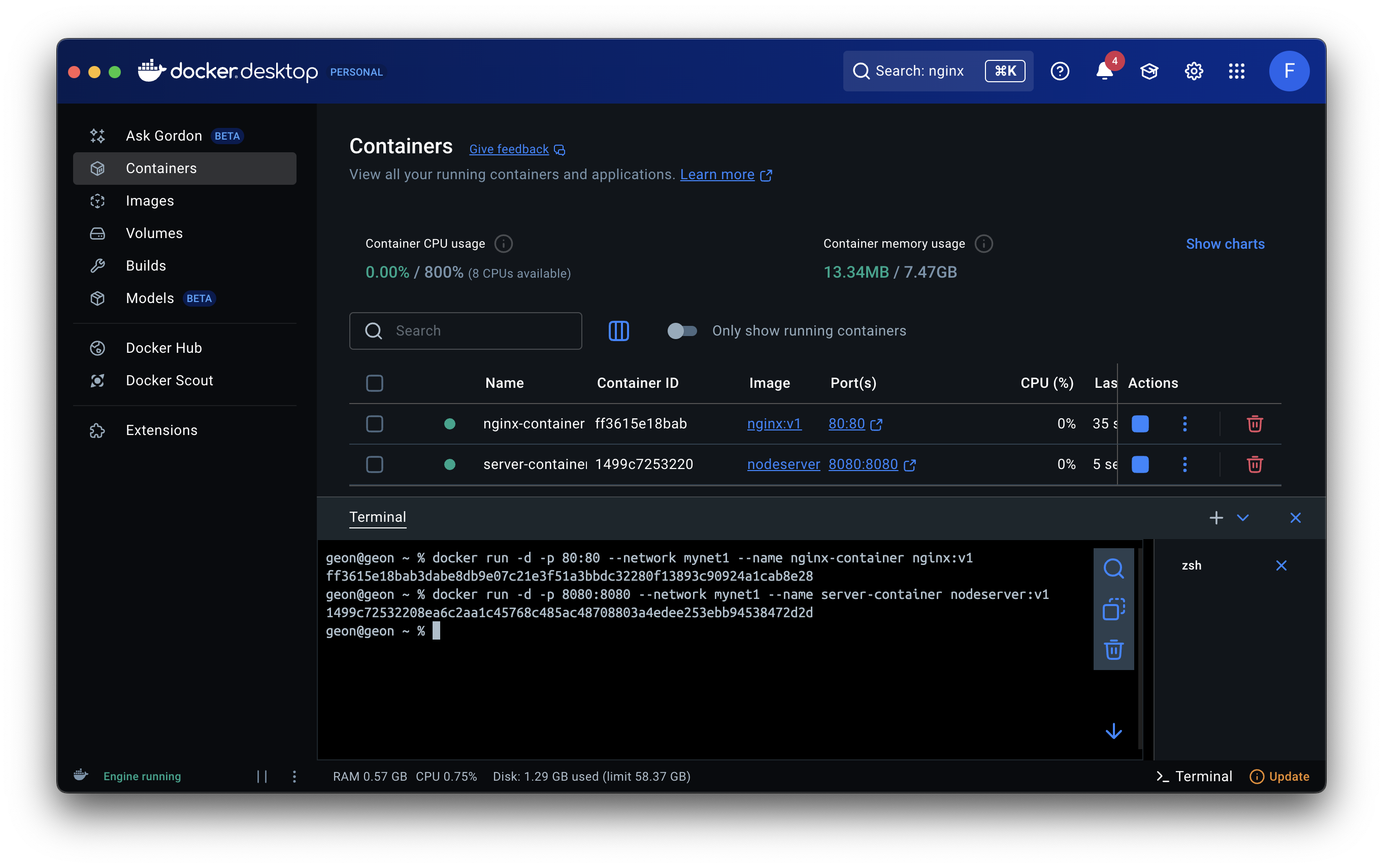
Task: Expand the terminal session chevron dropdown
Action: pyautogui.click(x=1242, y=518)
